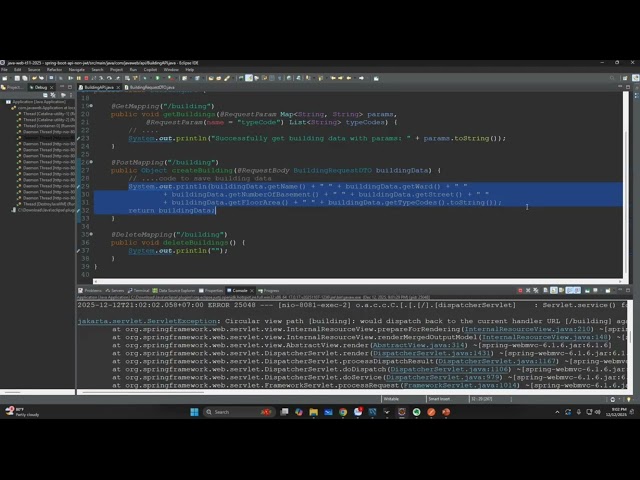Click the Clear Console icon
Image resolution: width=640 pixels, height=480 pixels.
pyautogui.click(x=546, y=290)
